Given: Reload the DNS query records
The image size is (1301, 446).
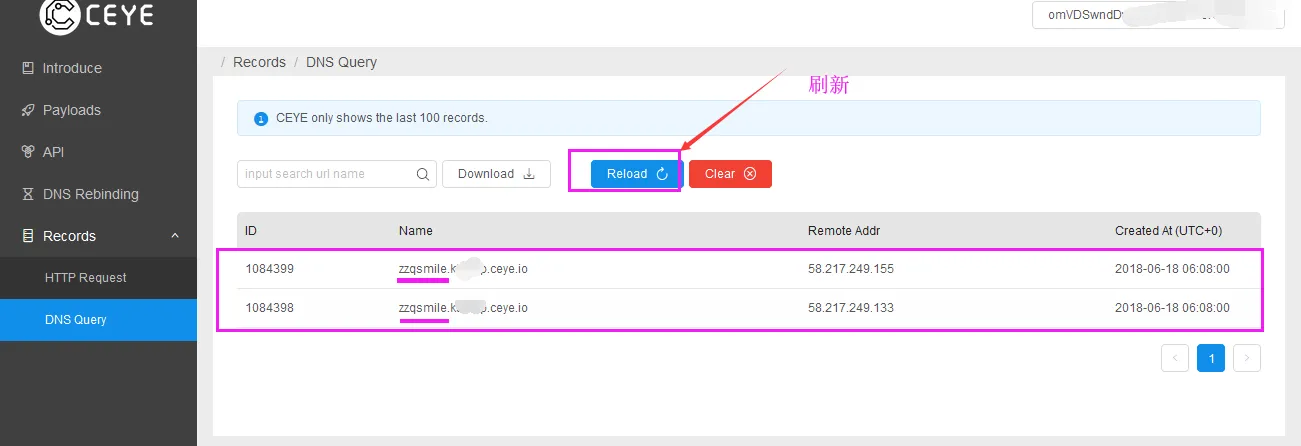Looking at the screenshot, I should [x=636, y=174].
